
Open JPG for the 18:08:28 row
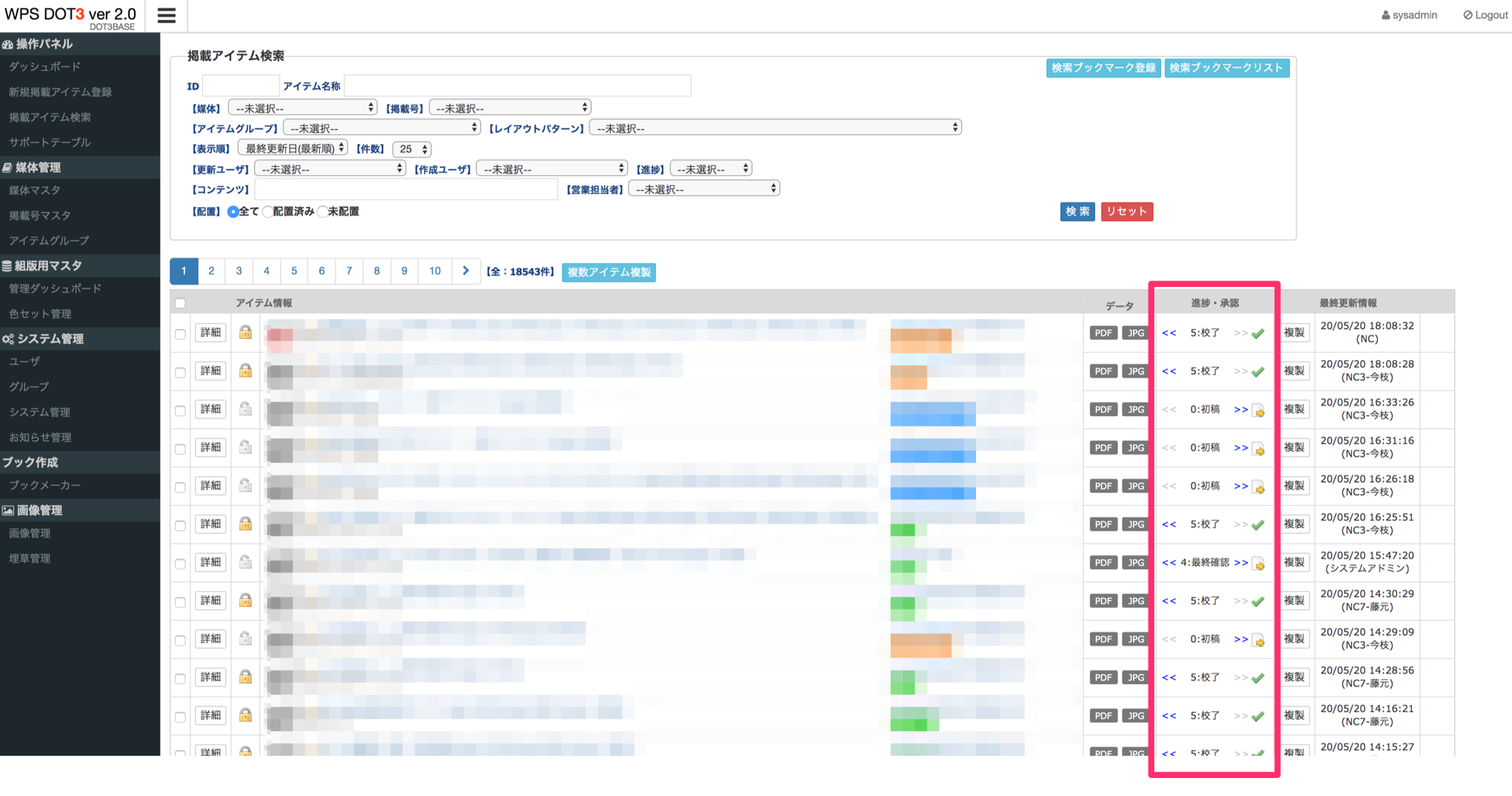(x=1135, y=371)
